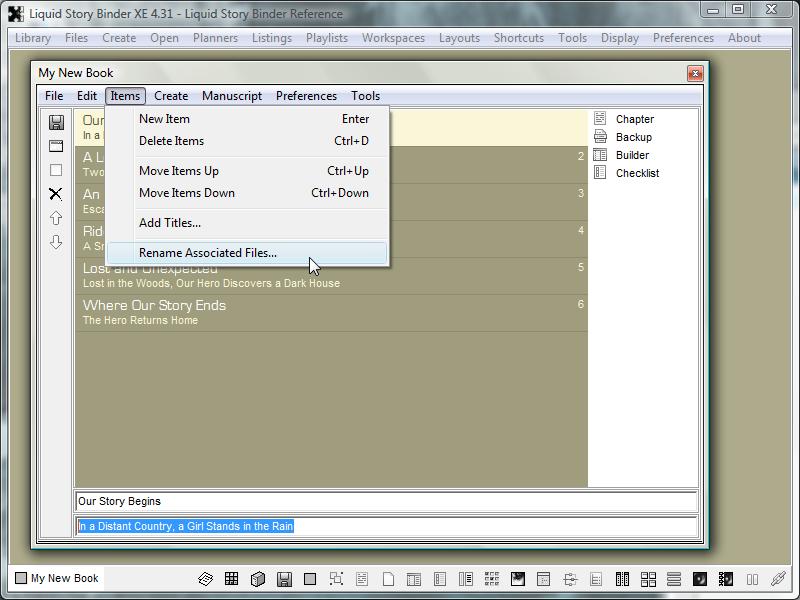Click the My New Book taskbar button
Image resolution: width=800 pixels, height=600 pixels.
(x=57, y=578)
